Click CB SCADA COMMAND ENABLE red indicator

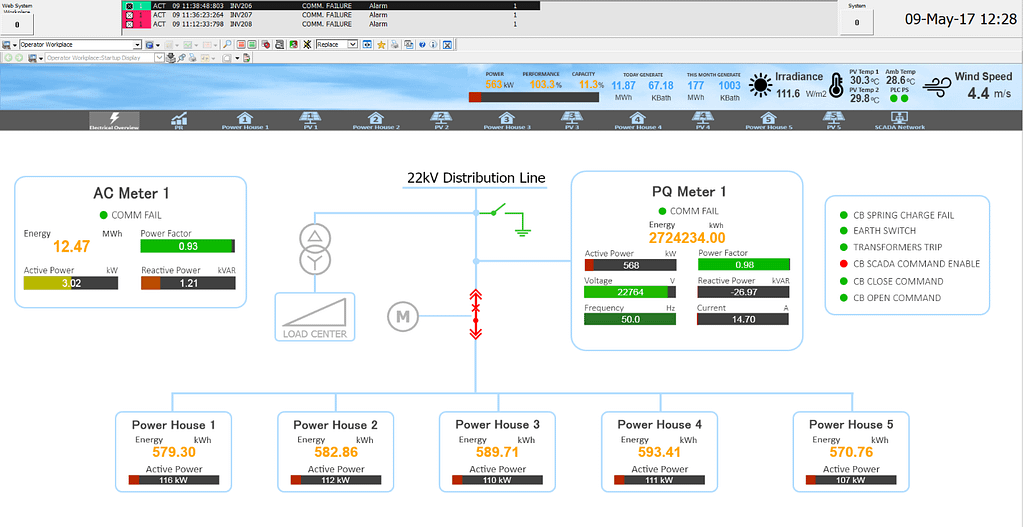pos(843,264)
